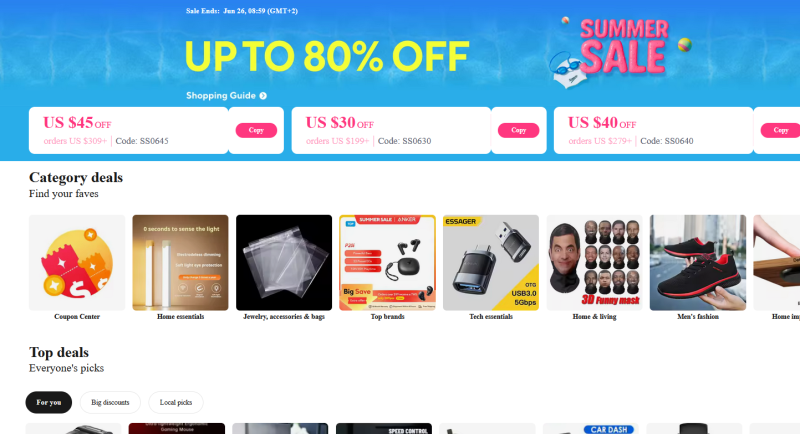The height and width of the screenshot is (434, 800).
Task: Open the Shopping Guide link
Action: (221, 96)
